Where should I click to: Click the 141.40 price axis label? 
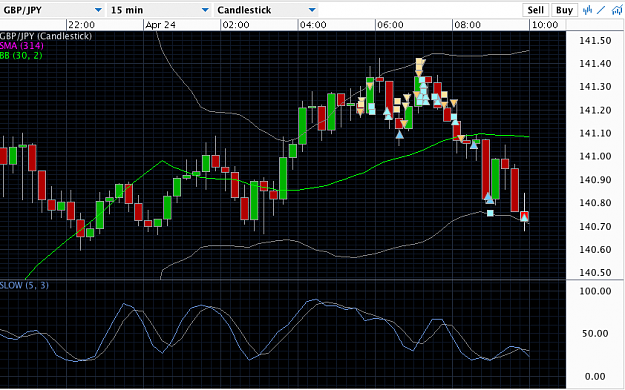(595, 63)
